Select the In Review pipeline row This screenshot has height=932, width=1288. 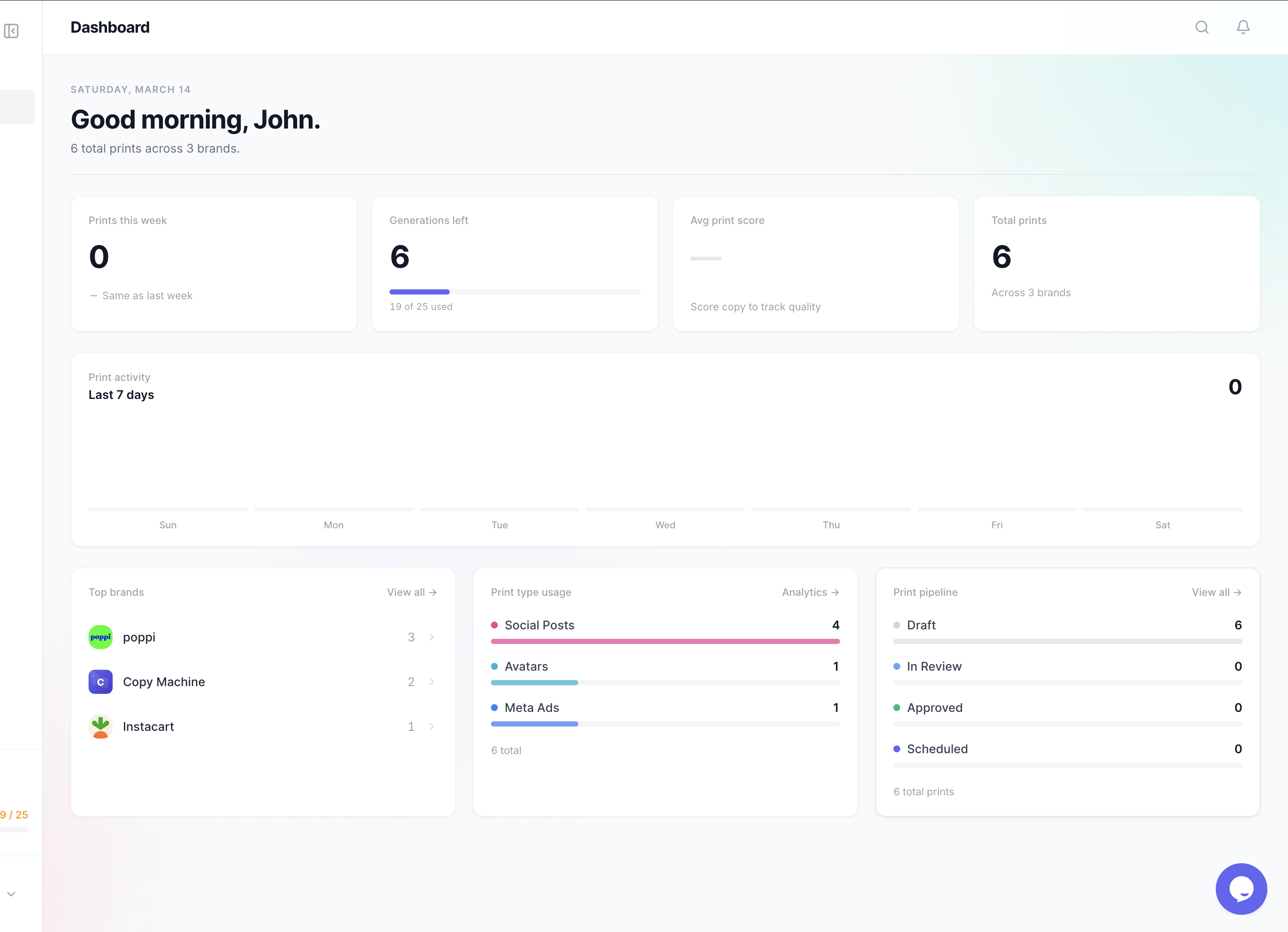[x=934, y=666]
